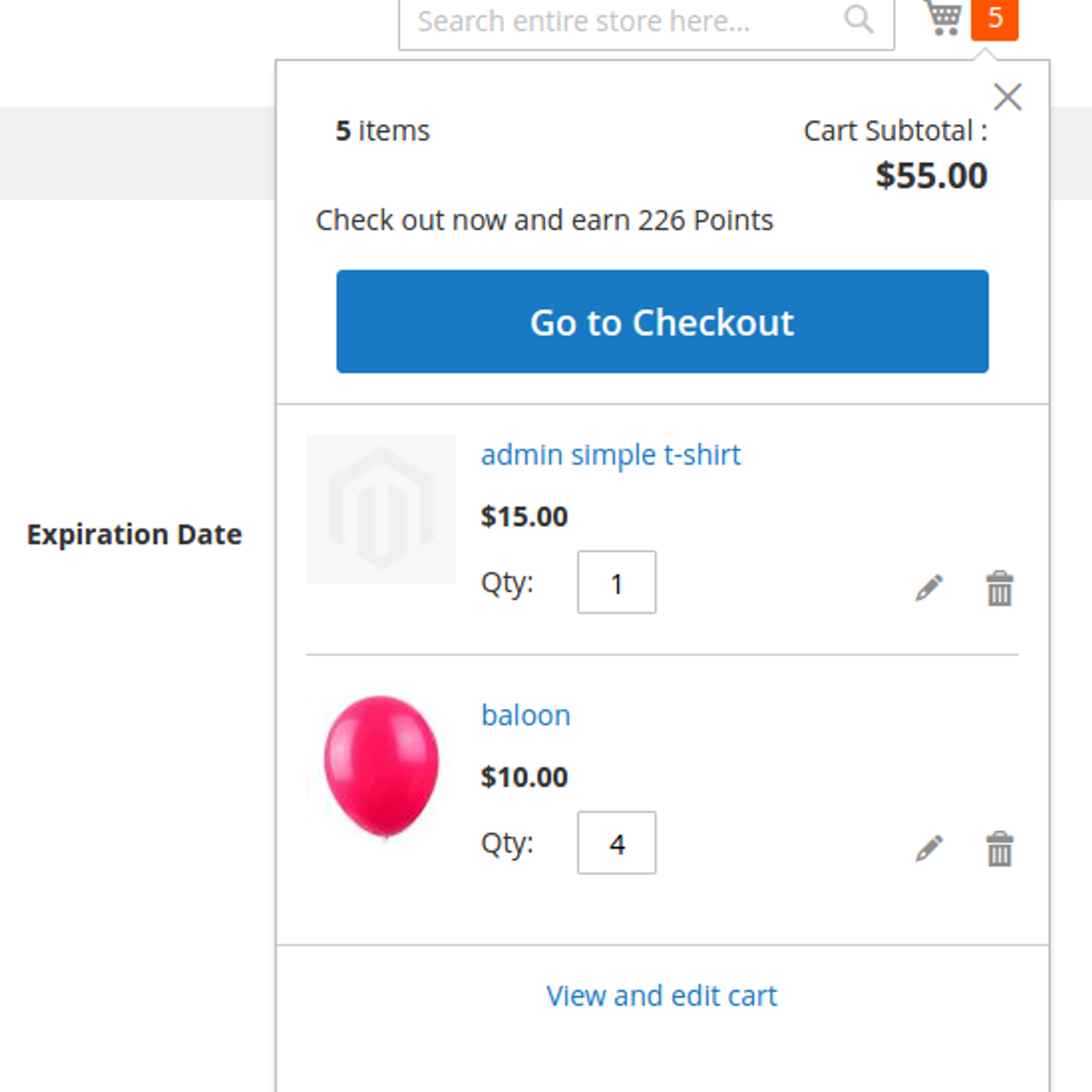The width and height of the screenshot is (1092, 1092).
Task: Remove admin simple t-shirt from cart
Action: pos(999,588)
